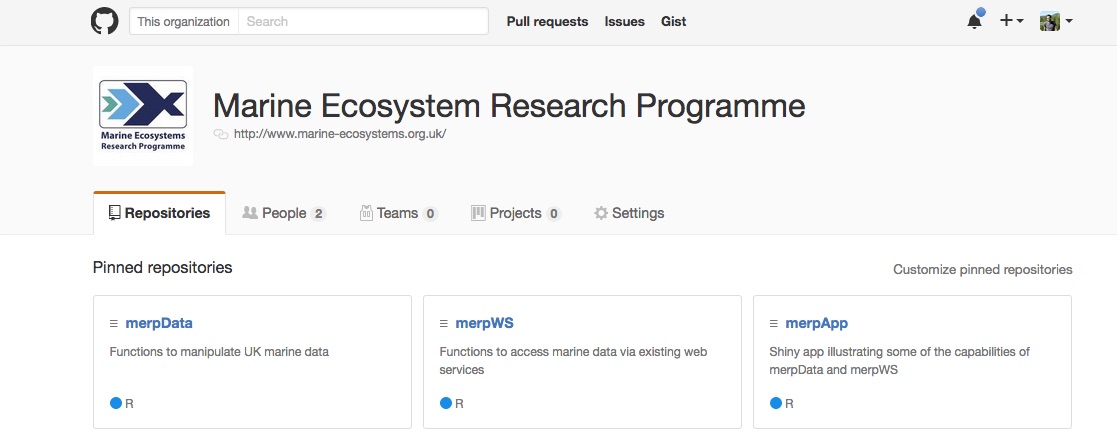Select the Repositories tab
This screenshot has width=1117, height=443.
coord(159,213)
